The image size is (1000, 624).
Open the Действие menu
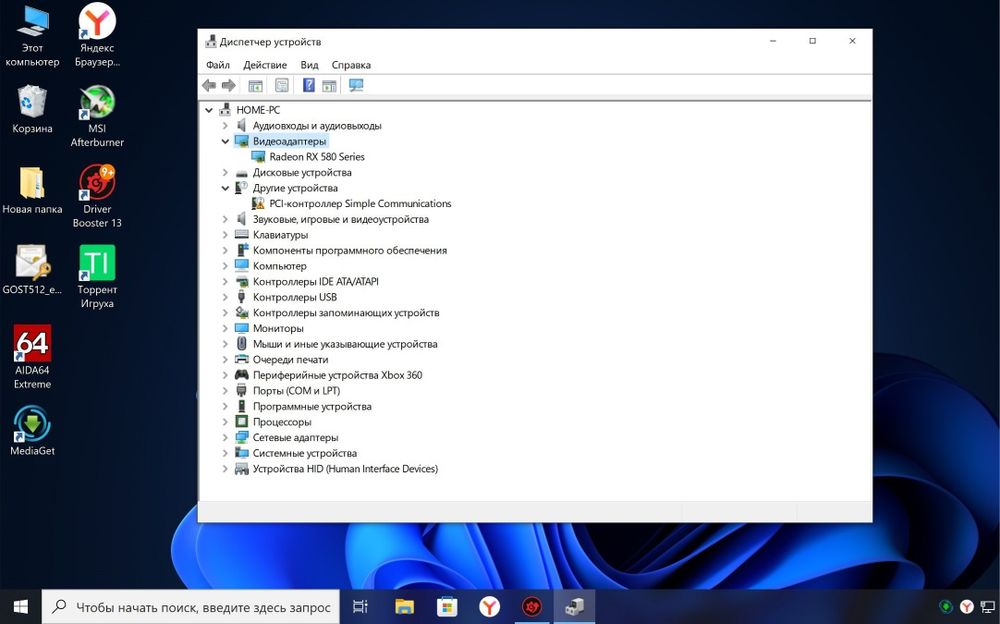pyautogui.click(x=265, y=65)
